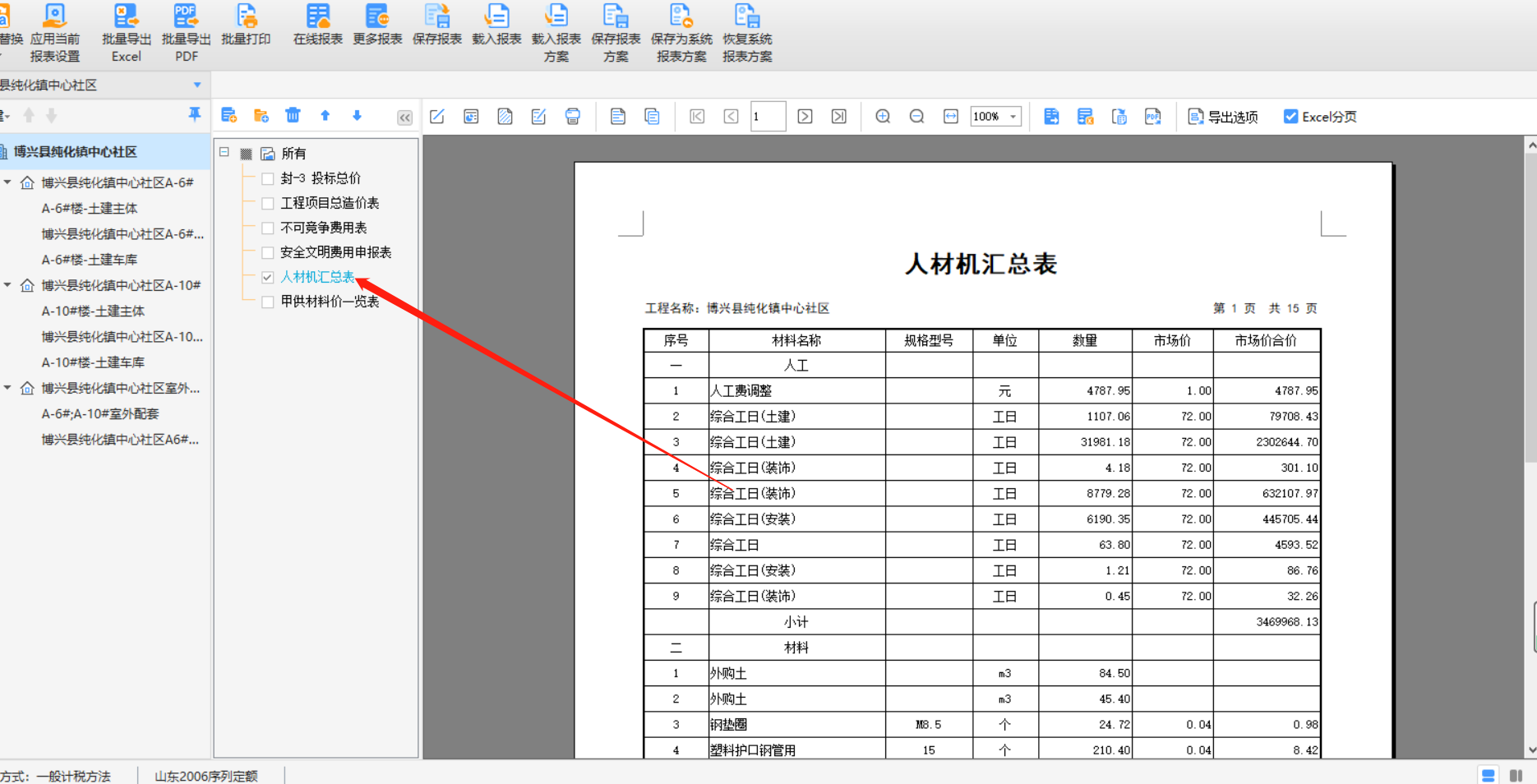Click 载入报表方案 load report scheme
The image size is (1537, 784).
click(x=556, y=33)
